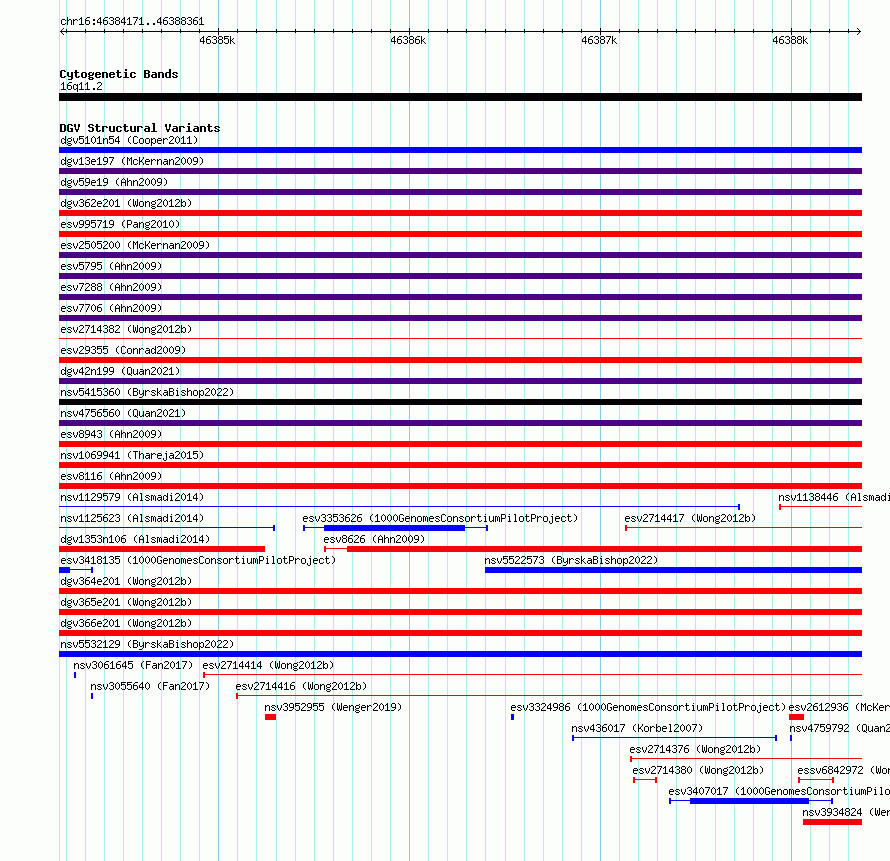The image size is (890, 861).
Task: Select nsv3061645 (Fan2017) label
Action: (133, 665)
